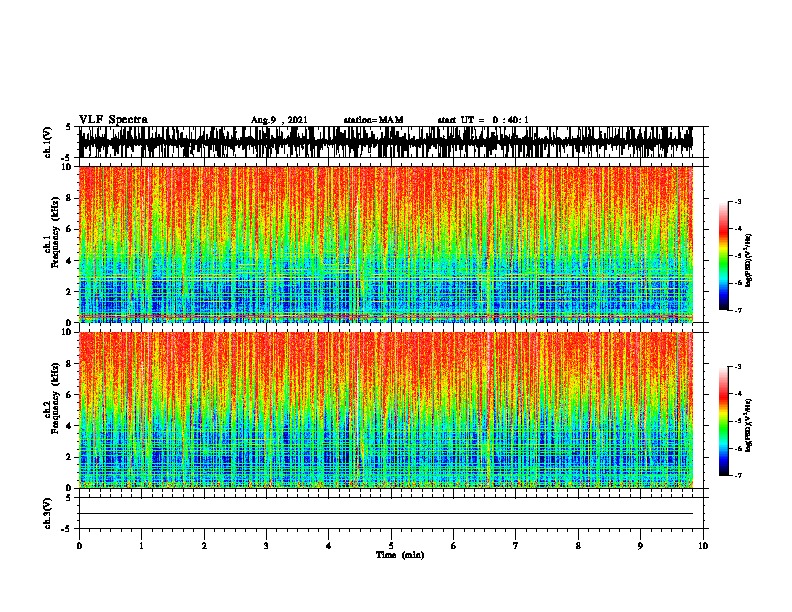This screenshot has width=792, height=612.
Task: Click the "5" tick on ch.1(V) axis
Action: tap(68, 127)
